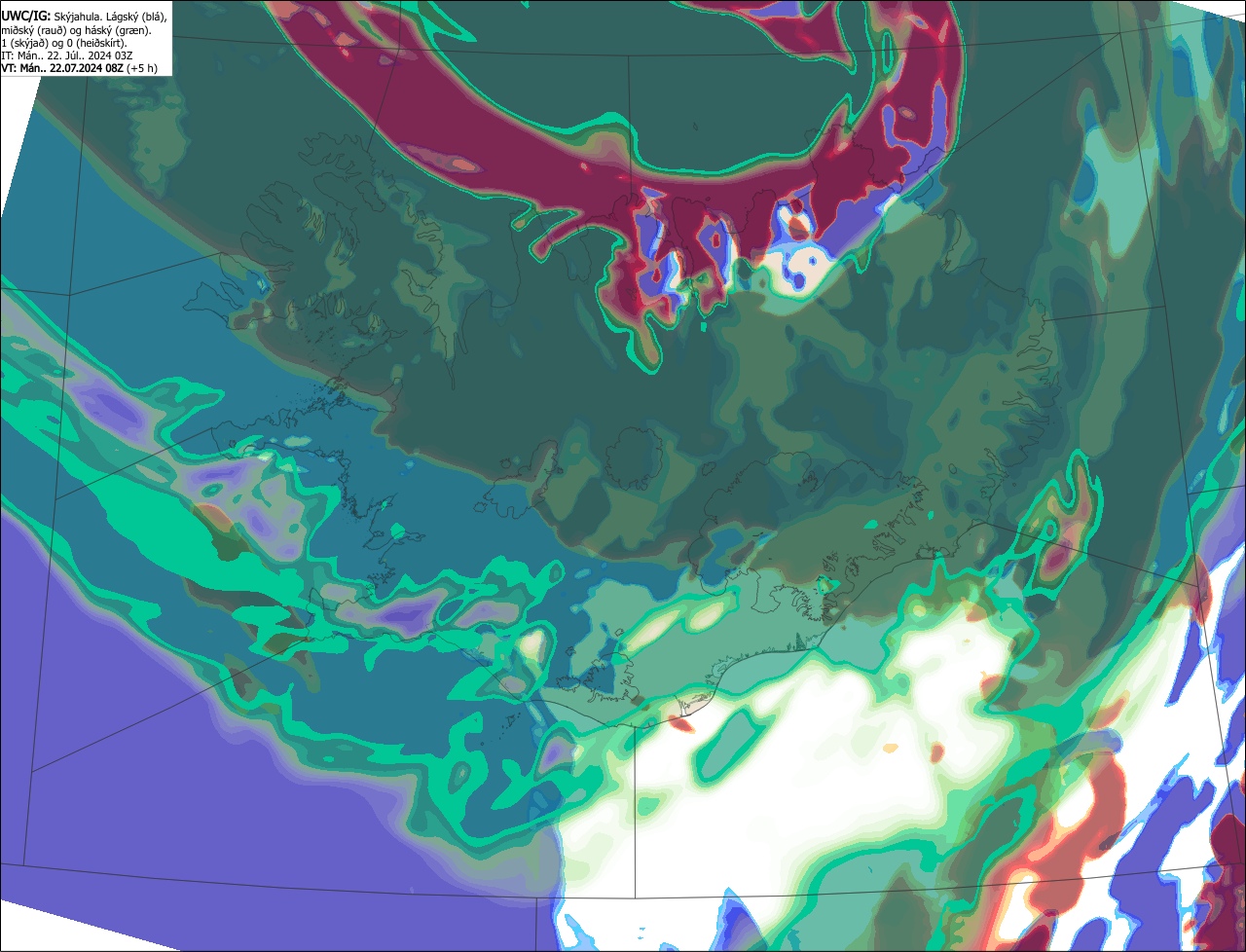Viewport: 1246px width, 952px height.
Task: Click "Lágský (blá)," in the legend
Action: coord(136,18)
